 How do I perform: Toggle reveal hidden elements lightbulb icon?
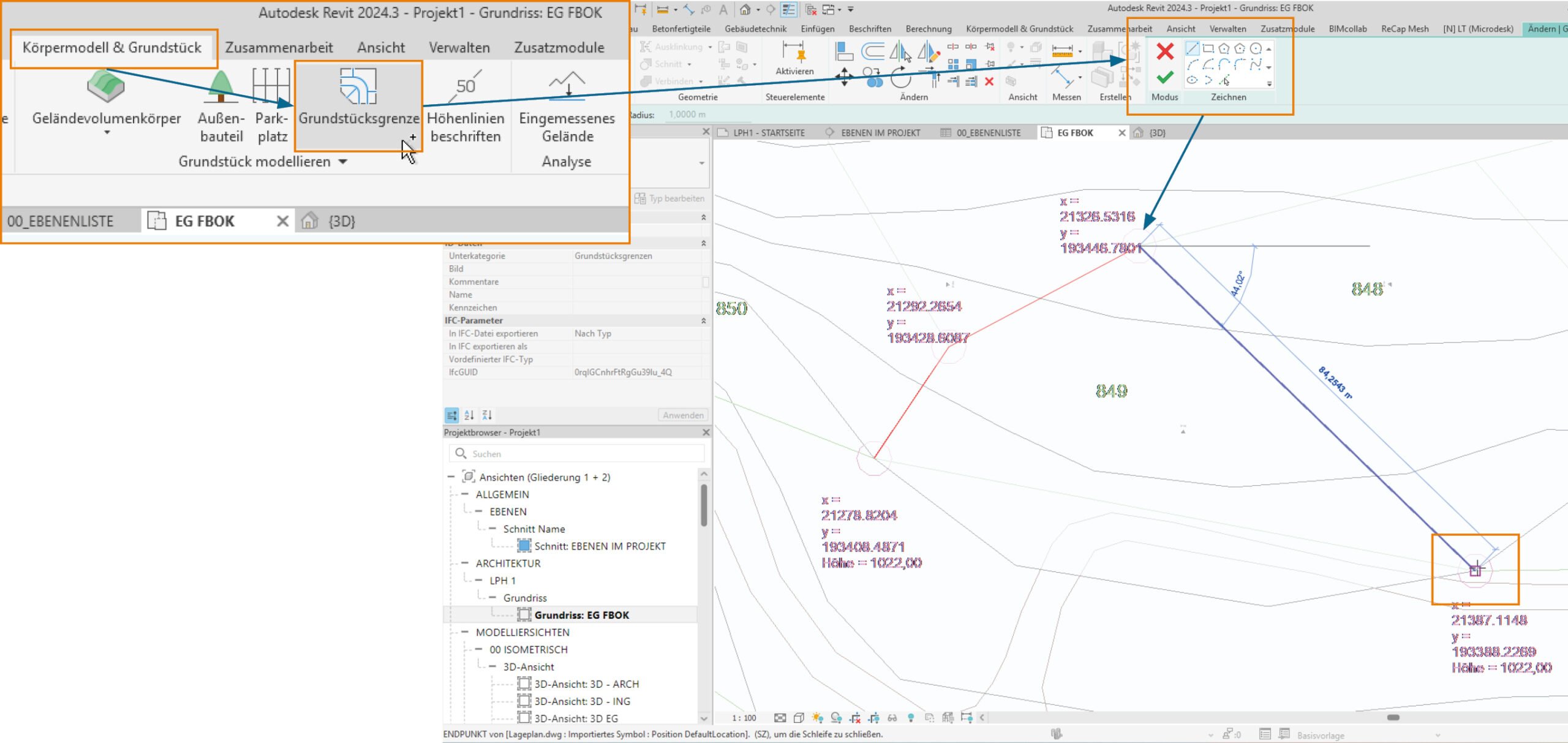pos(911,717)
